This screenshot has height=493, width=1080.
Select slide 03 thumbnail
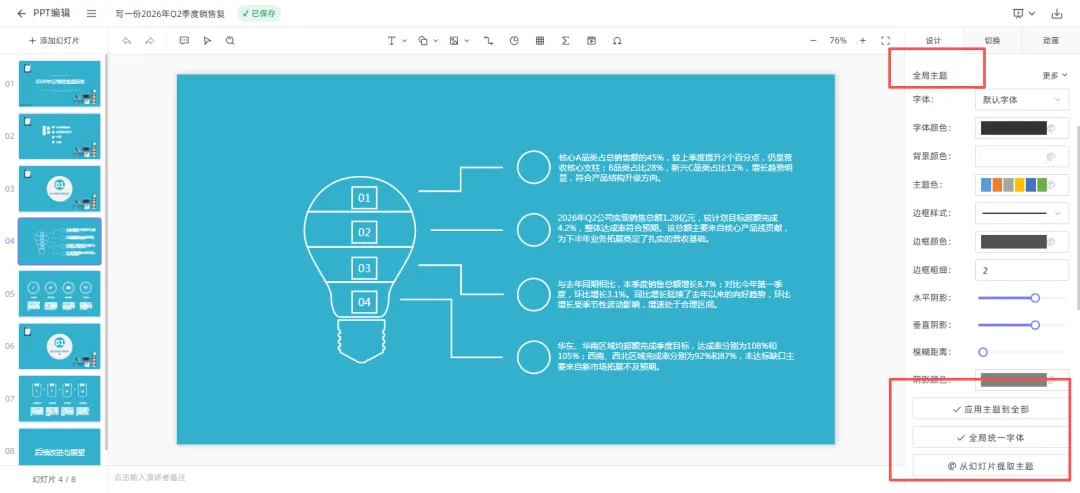tap(59, 189)
